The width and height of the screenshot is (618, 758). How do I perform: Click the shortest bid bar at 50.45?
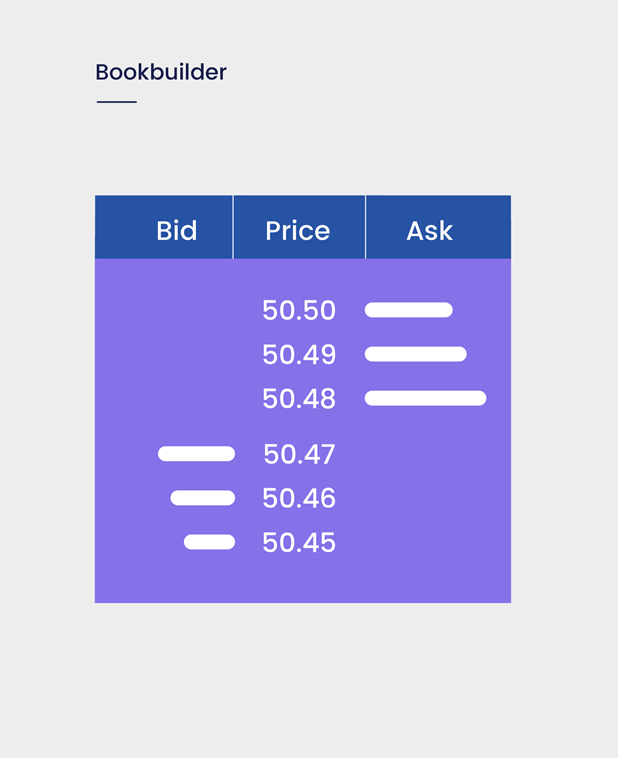click(209, 542)
